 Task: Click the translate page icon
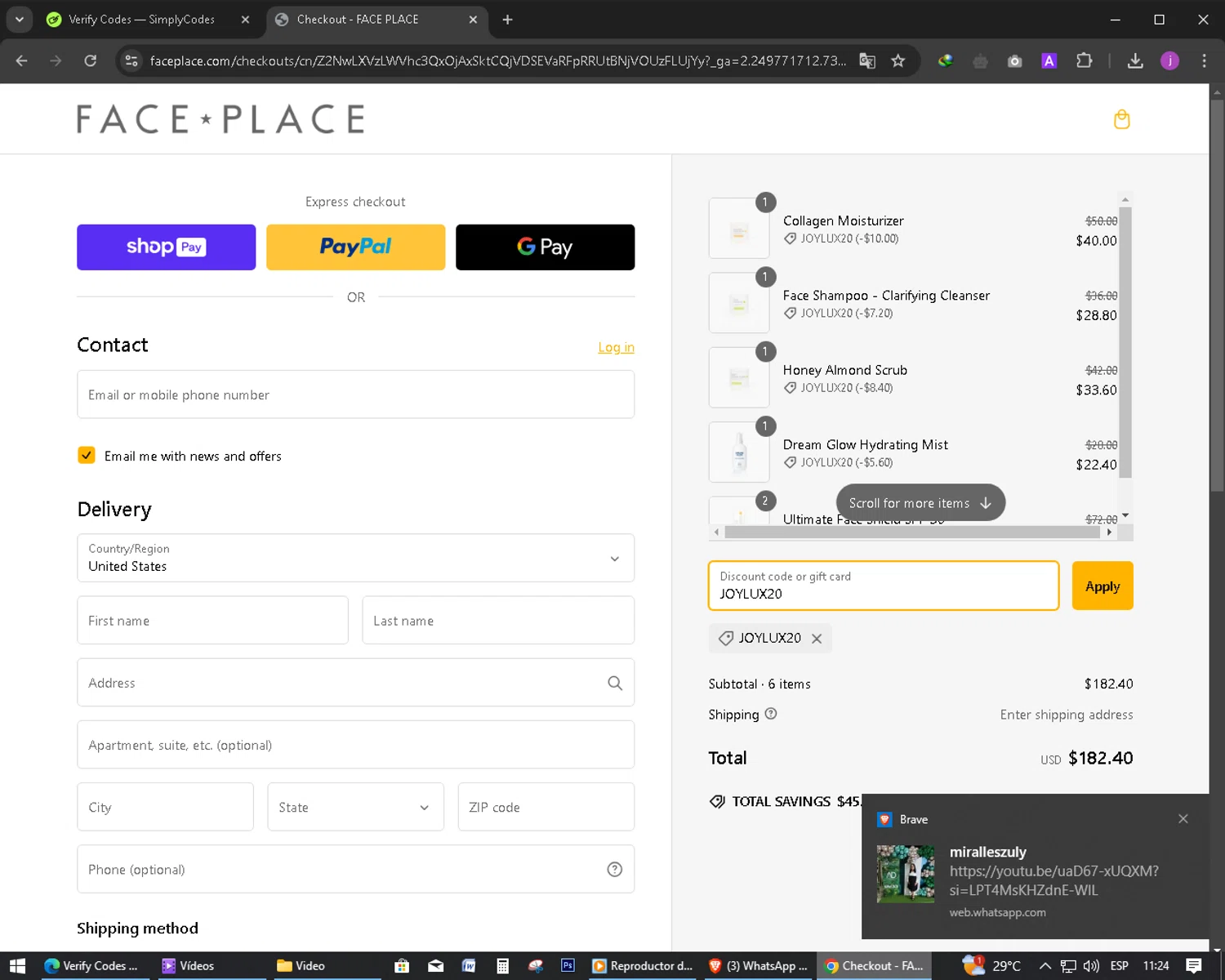click(x=867, y=60)
